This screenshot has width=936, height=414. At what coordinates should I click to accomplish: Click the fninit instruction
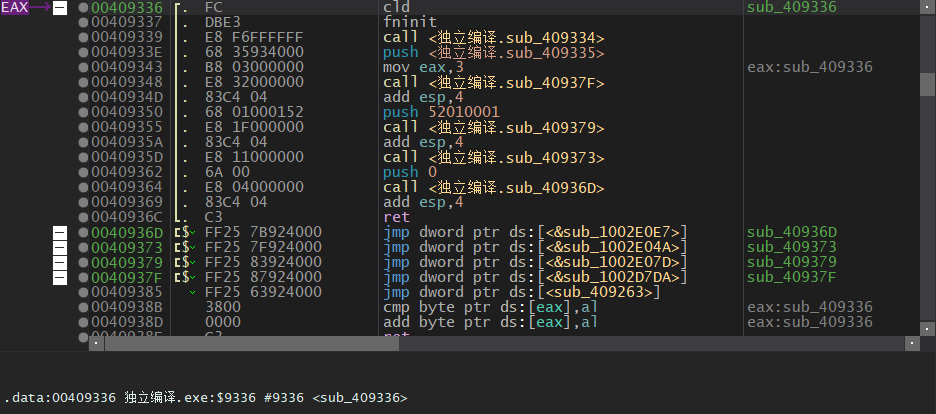point(410,23)
